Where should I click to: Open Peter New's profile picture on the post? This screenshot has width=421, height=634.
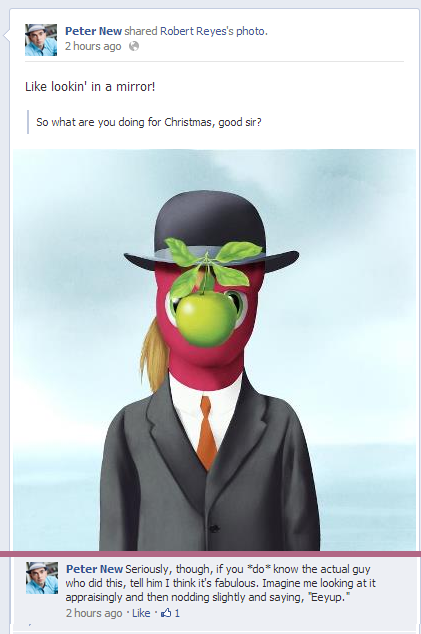(x=41, y=40)
